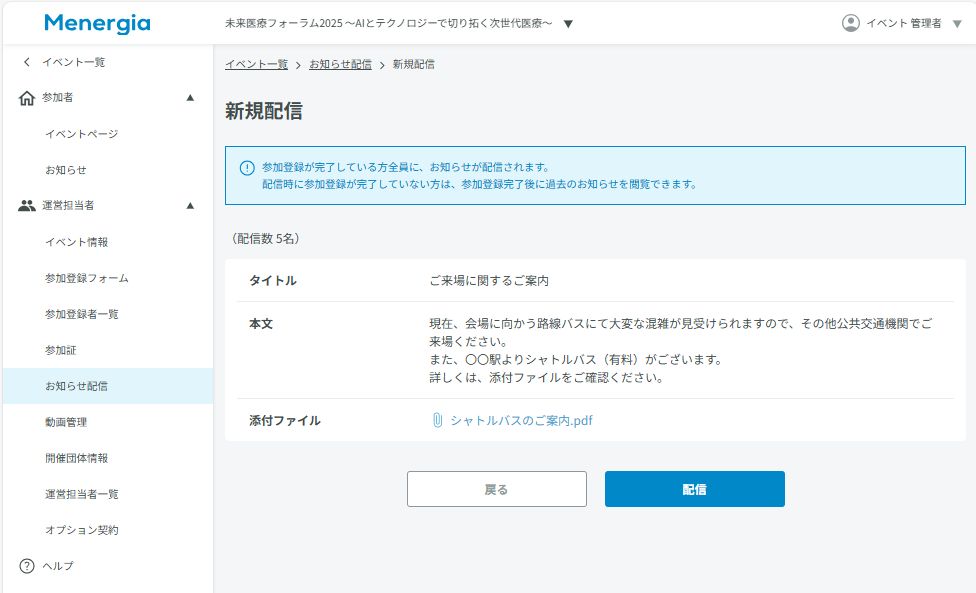The image size is (976, 593).
Task: Open the event selector dropdown arrow
Action: tap(568, 24)
